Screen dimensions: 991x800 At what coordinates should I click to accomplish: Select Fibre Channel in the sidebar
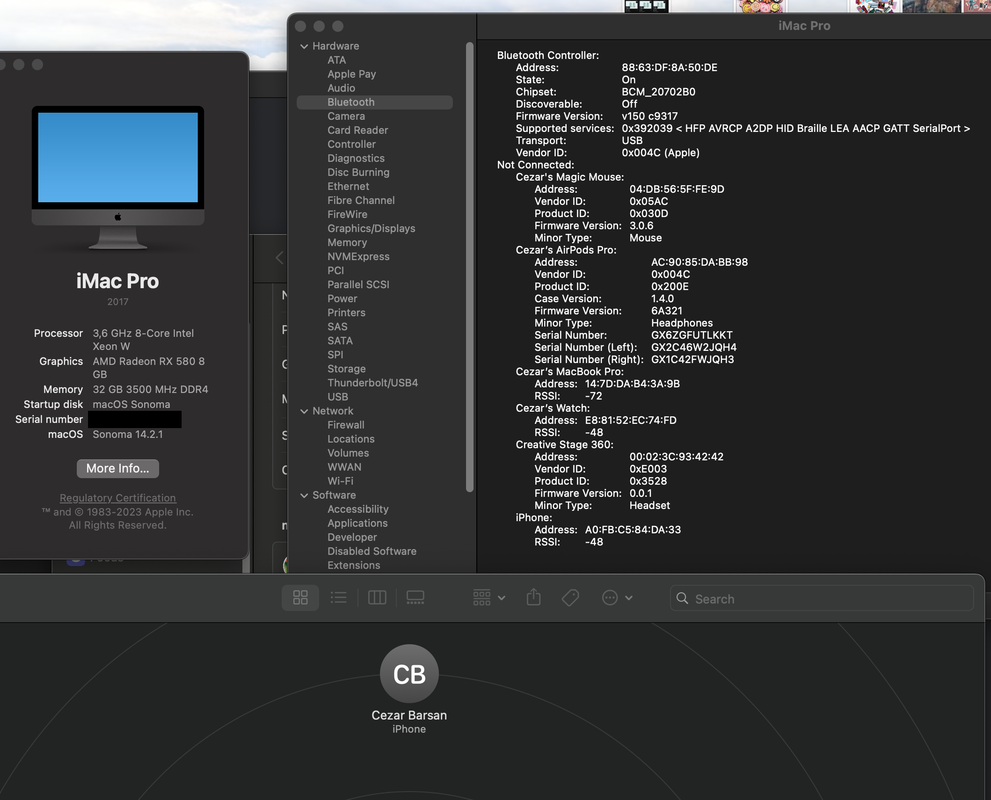pyautogui.click(x=361, y=200)
